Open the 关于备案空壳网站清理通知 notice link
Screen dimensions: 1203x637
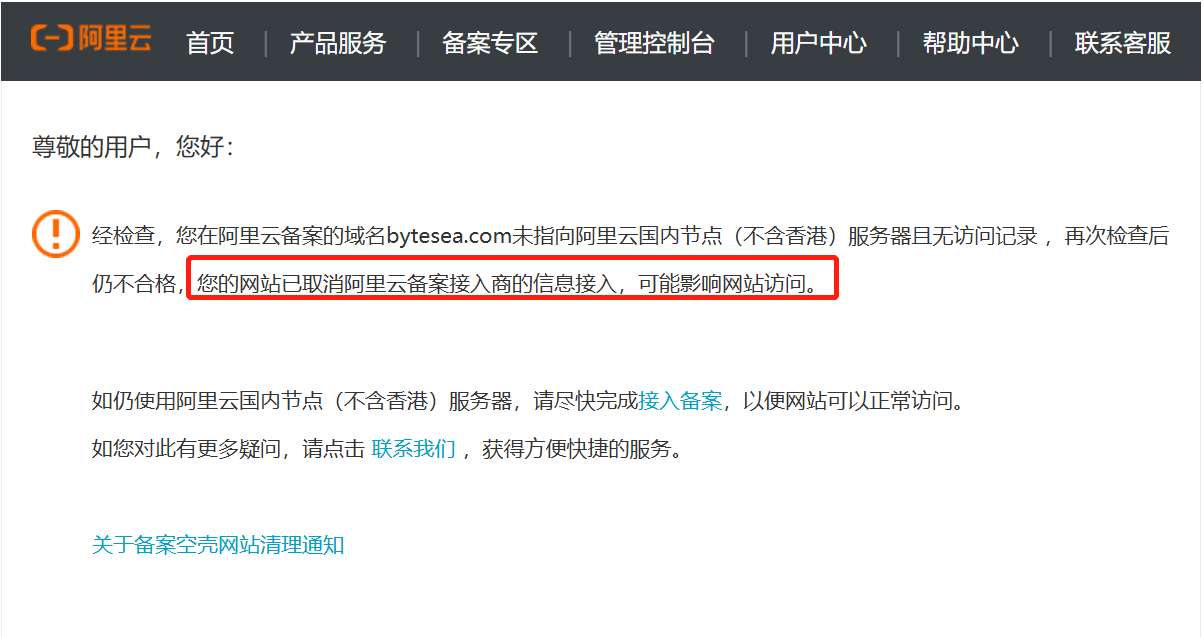click(218, 545)
